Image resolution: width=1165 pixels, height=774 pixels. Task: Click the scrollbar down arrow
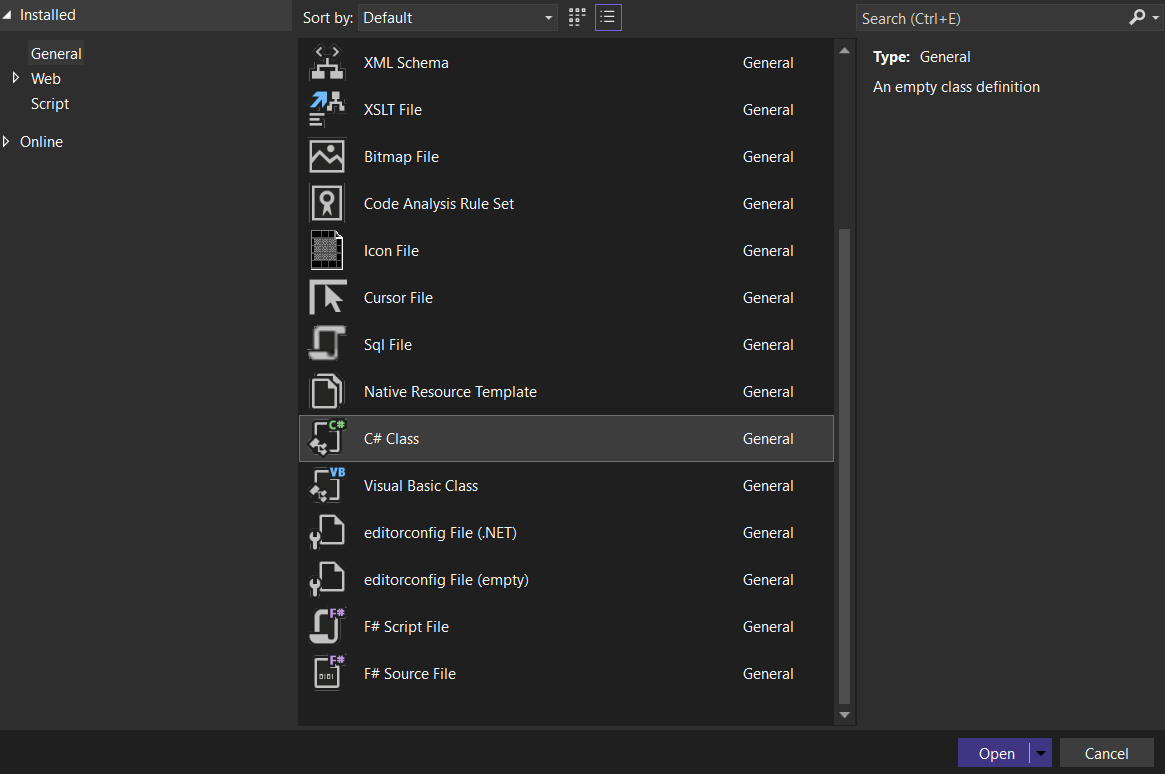click(x=844, y=715)
